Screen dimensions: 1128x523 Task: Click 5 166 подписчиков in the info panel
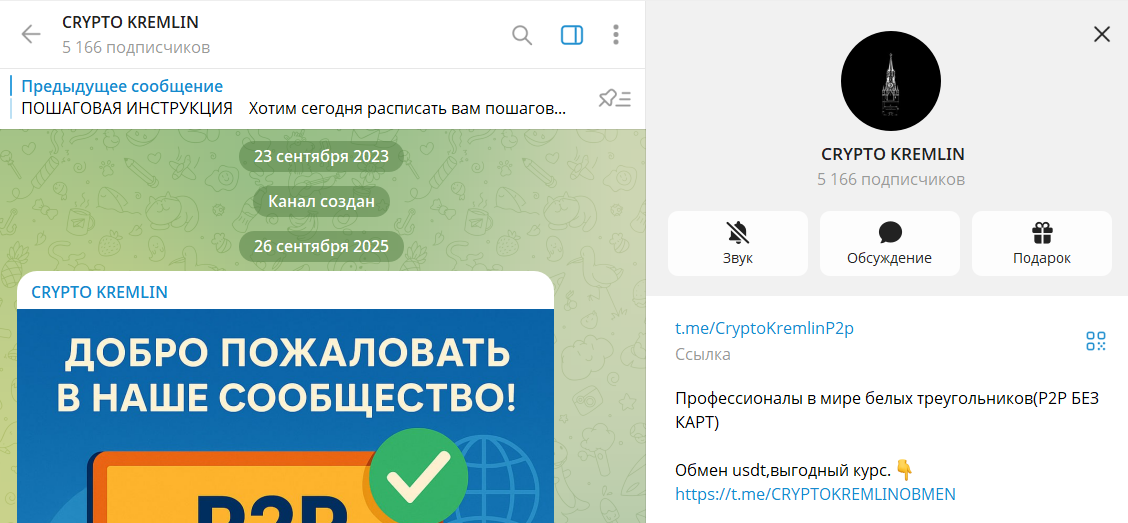pos(891,180)
